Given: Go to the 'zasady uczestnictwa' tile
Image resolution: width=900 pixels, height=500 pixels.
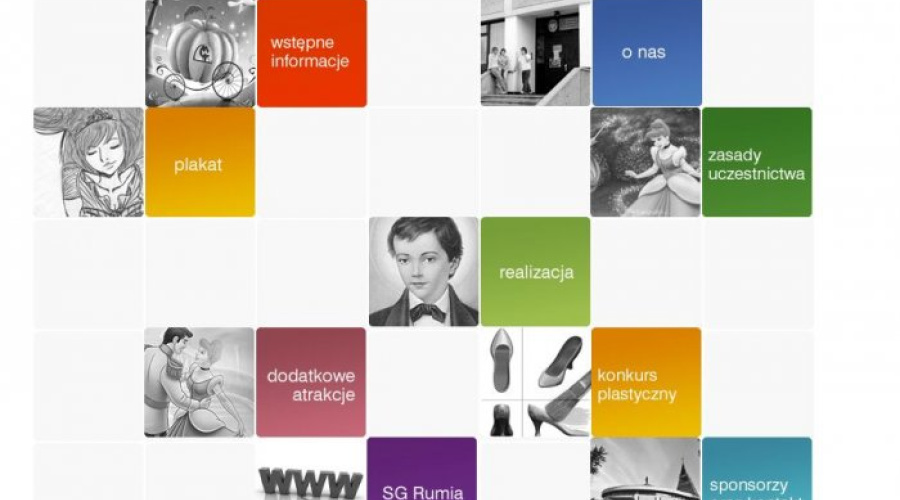Looking at the screenshot, I should pos(757,162).
